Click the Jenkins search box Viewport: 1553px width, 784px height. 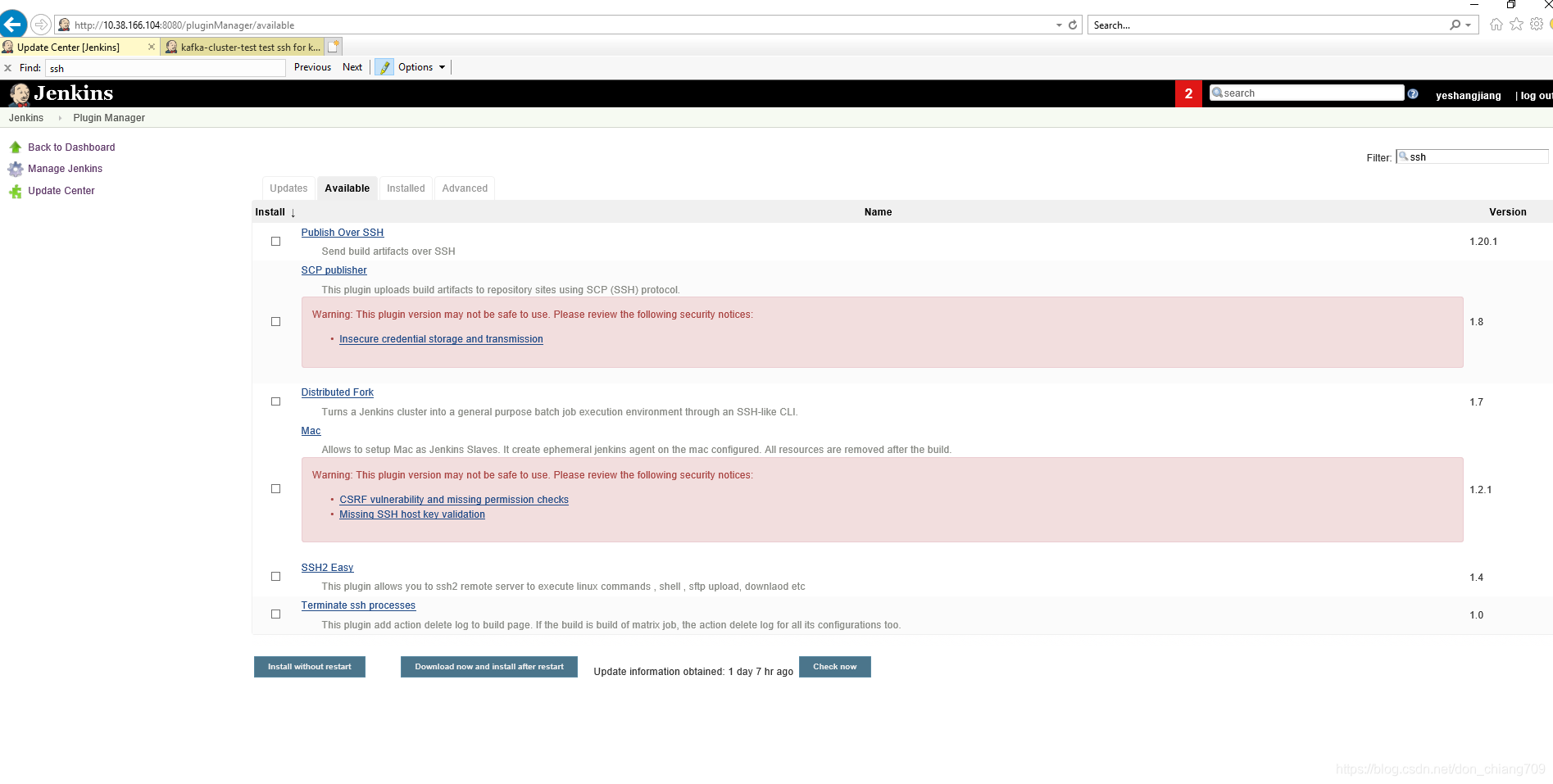click(1306, 93)
